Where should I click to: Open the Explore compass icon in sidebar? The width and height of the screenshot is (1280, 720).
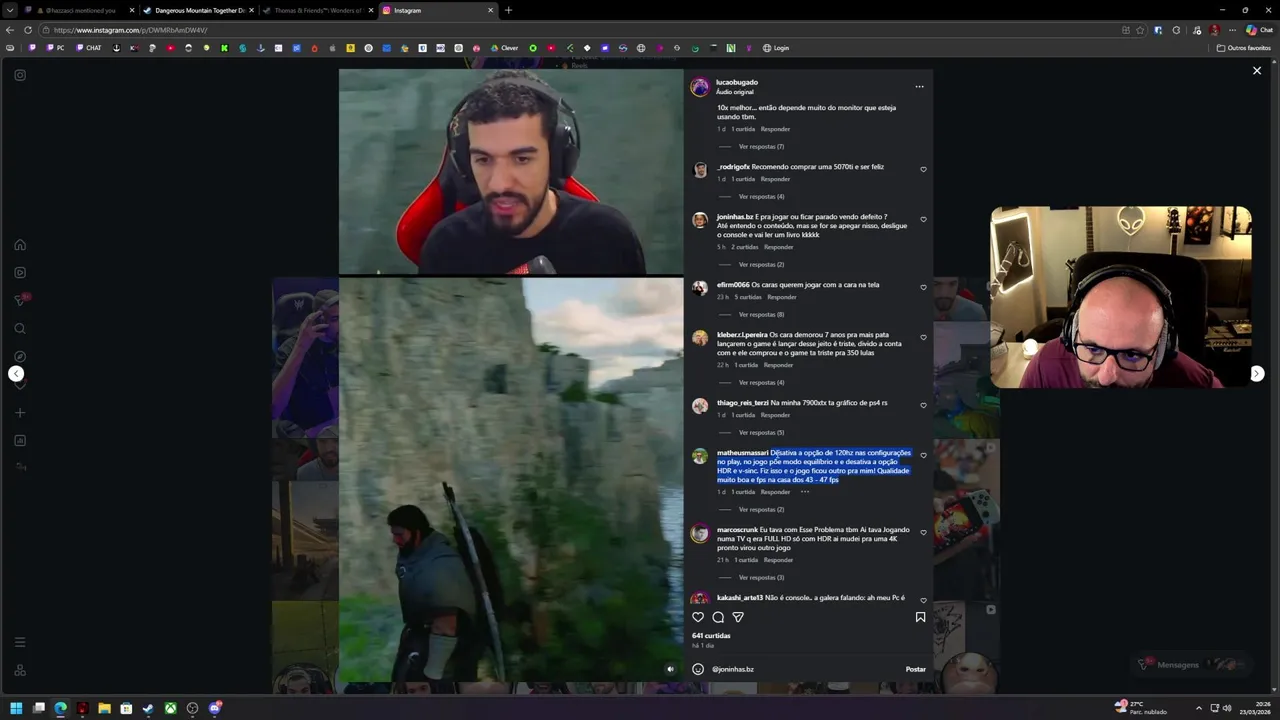pos(19,356)
